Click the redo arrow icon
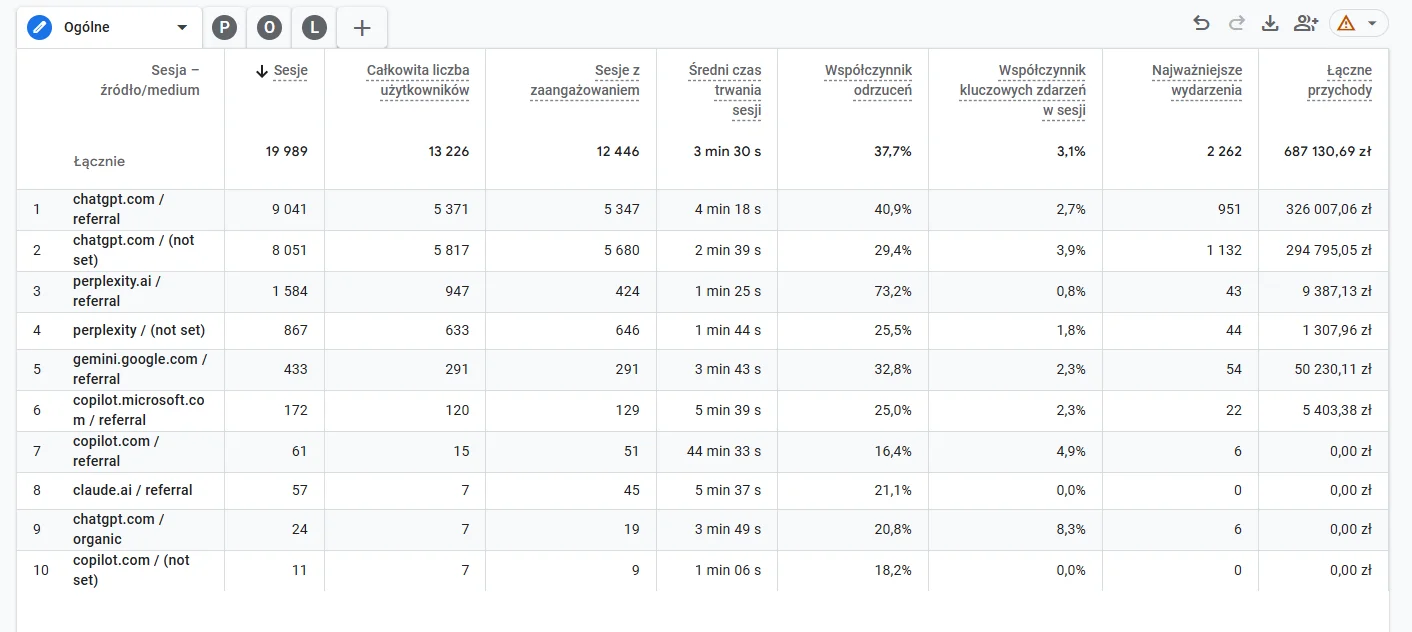This screenshot has height=632, width=1412. 1236,23
